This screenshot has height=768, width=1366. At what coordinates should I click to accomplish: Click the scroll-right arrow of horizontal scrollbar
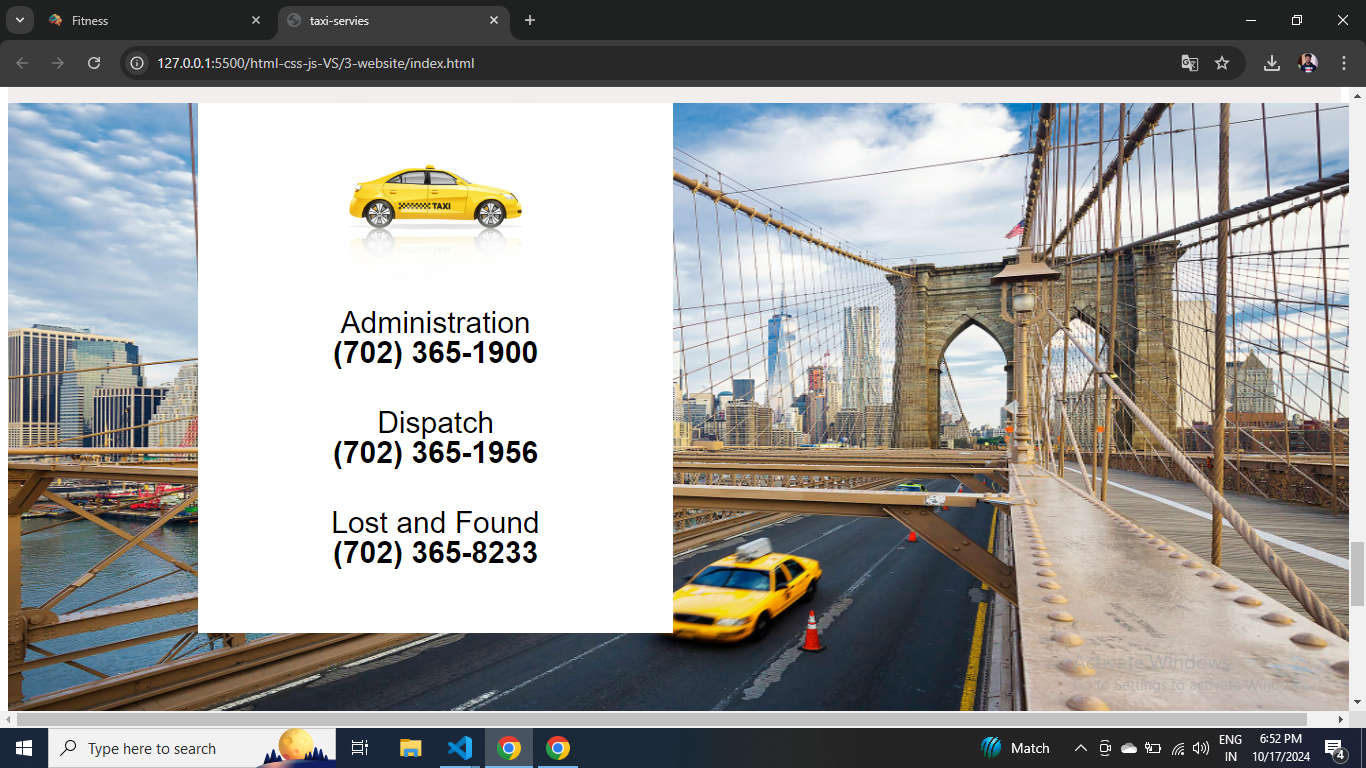[x=1341, y=719]
